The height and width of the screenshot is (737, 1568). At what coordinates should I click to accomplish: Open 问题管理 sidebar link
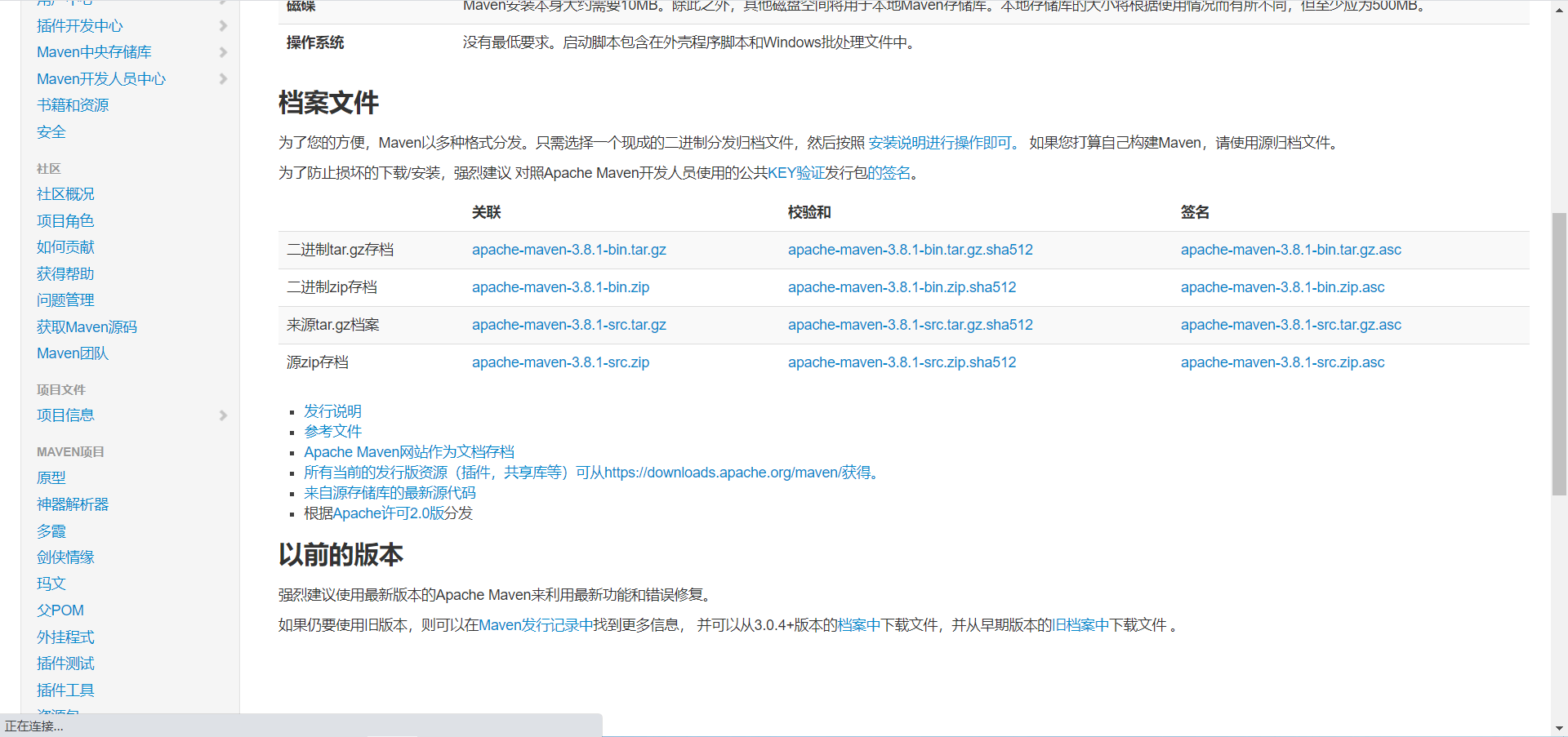coord(65,300)
